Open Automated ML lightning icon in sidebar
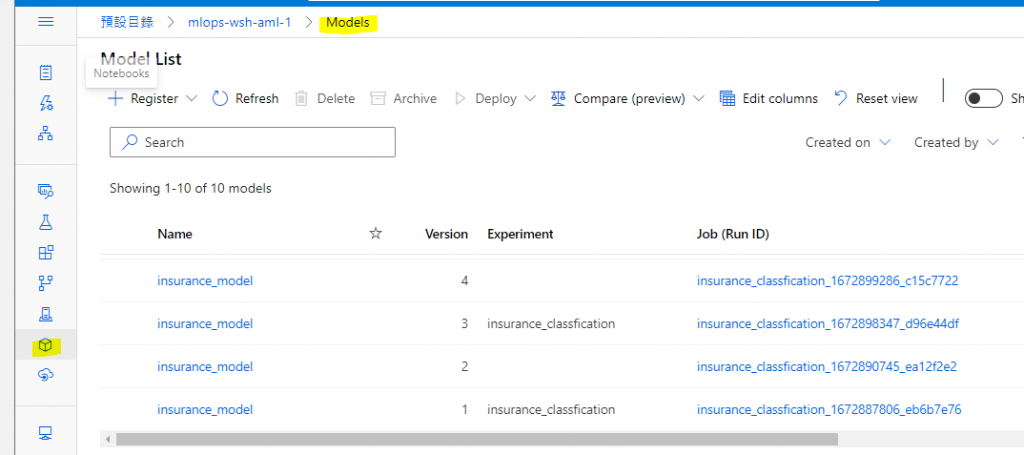Viewport: 1024px width, 455px height. tap(45, 102)
